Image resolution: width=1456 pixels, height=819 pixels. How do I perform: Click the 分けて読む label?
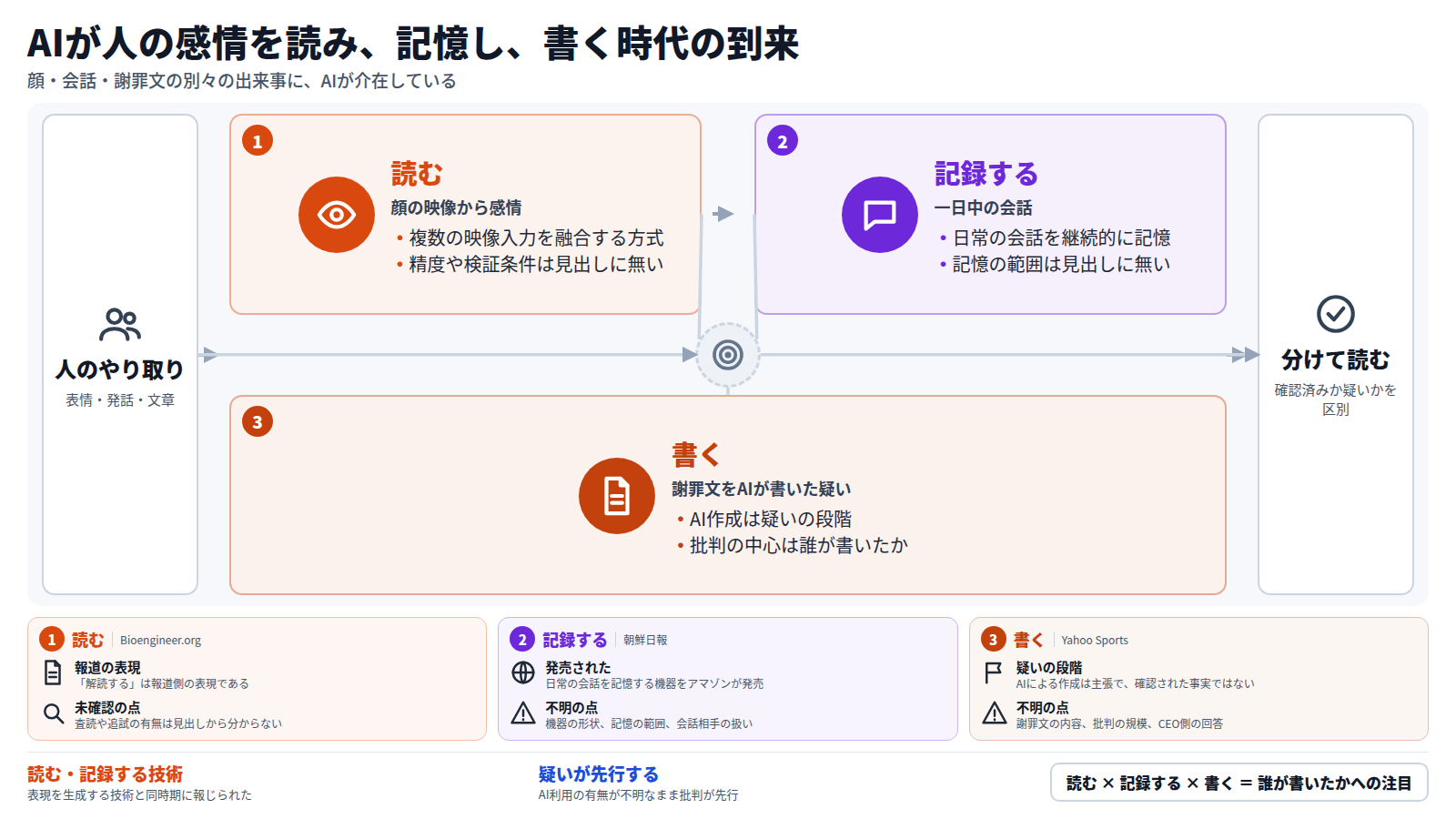(1336, 360)
